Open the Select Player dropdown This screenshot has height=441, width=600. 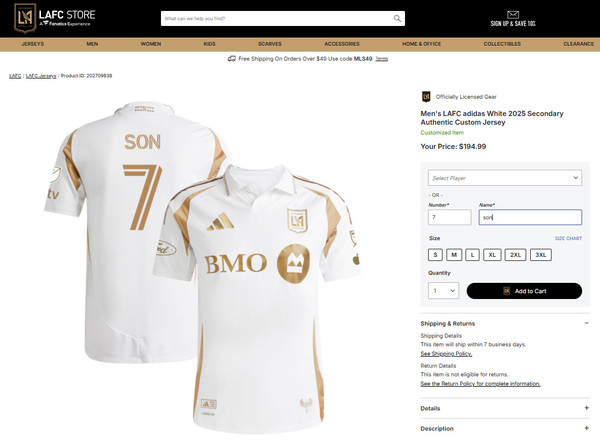(504, 177)
